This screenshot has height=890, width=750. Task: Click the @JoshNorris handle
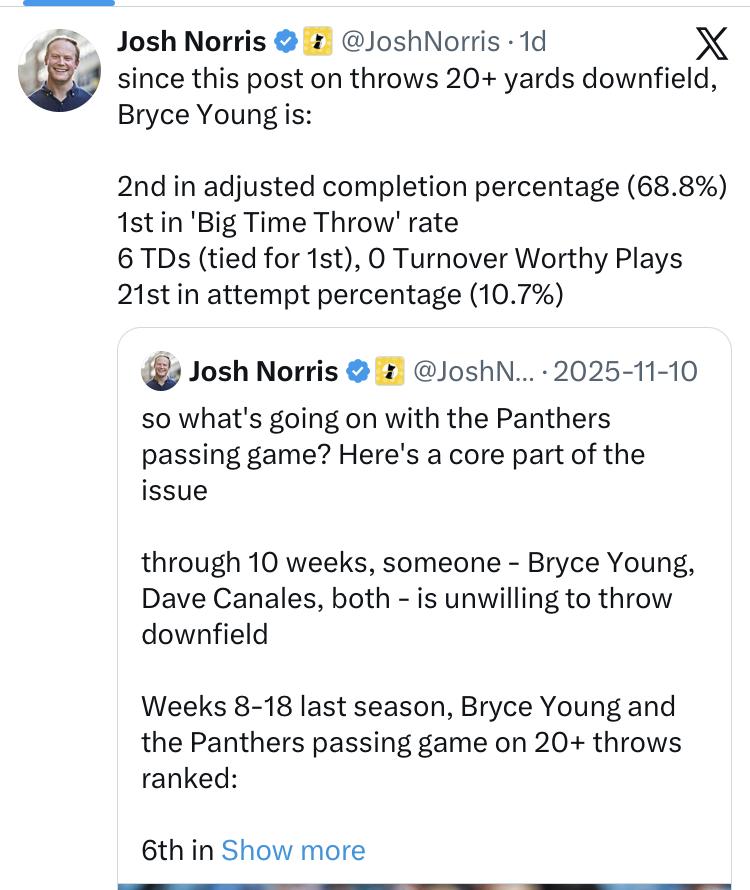[x=420, y=41]
